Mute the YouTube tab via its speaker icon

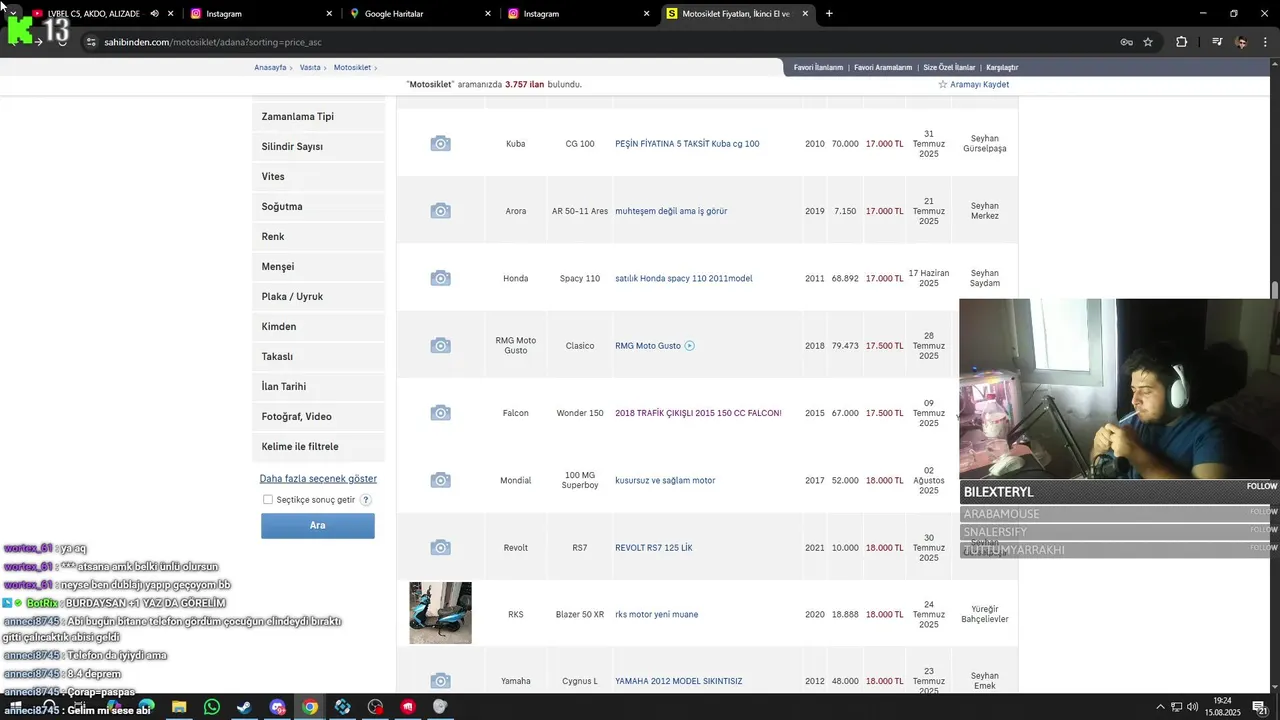[154, 14]
